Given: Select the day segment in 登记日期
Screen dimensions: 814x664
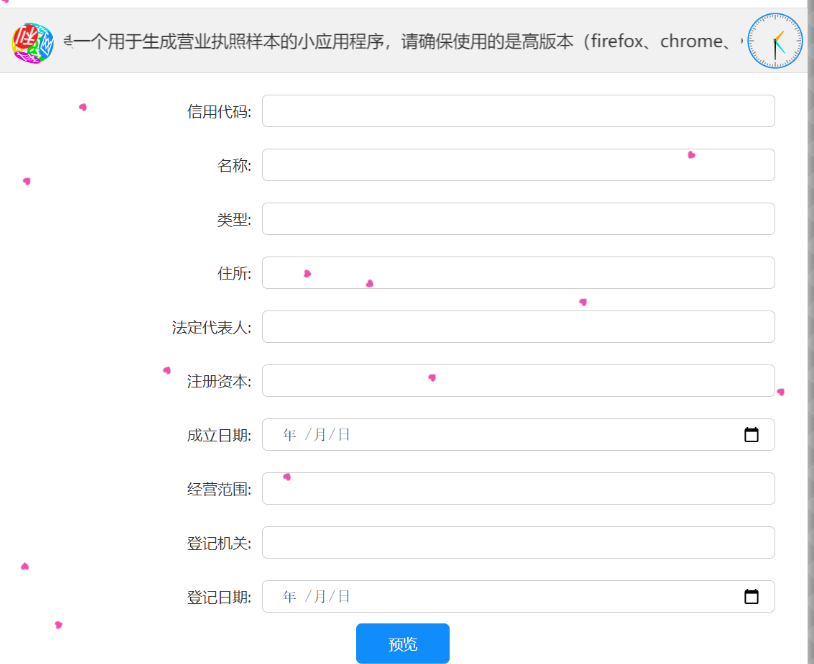Looking at the screenshot, I should tap(343, 597).
